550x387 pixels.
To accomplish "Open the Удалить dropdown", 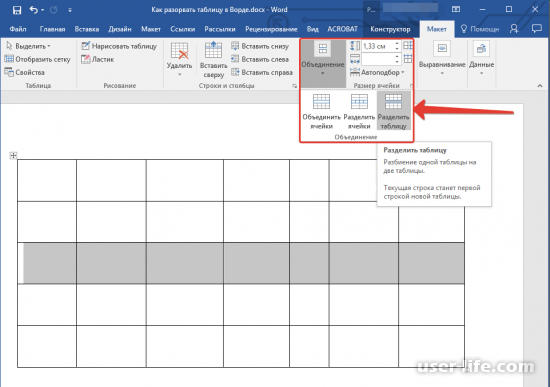I will (x=179, y=60).
